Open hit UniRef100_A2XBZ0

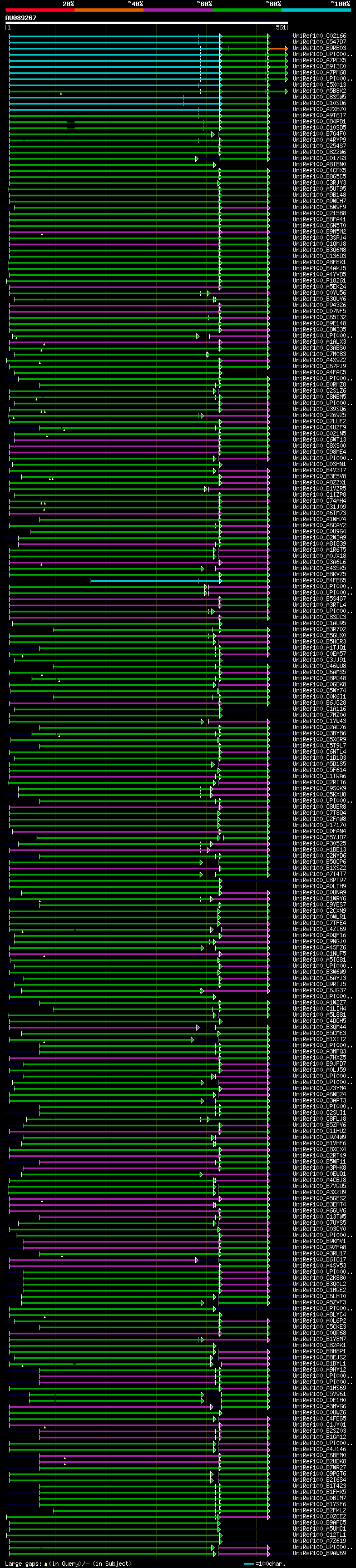click(319, 110)
